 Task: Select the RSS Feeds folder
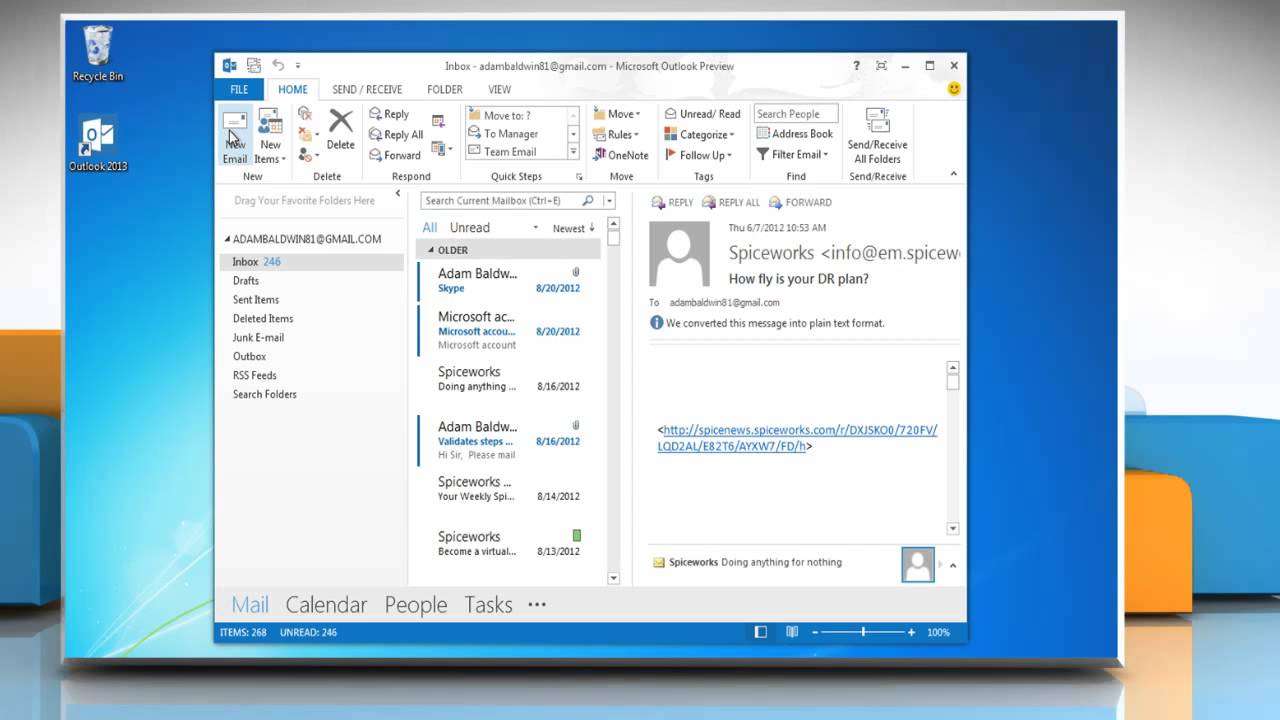[x=255, y=376]
